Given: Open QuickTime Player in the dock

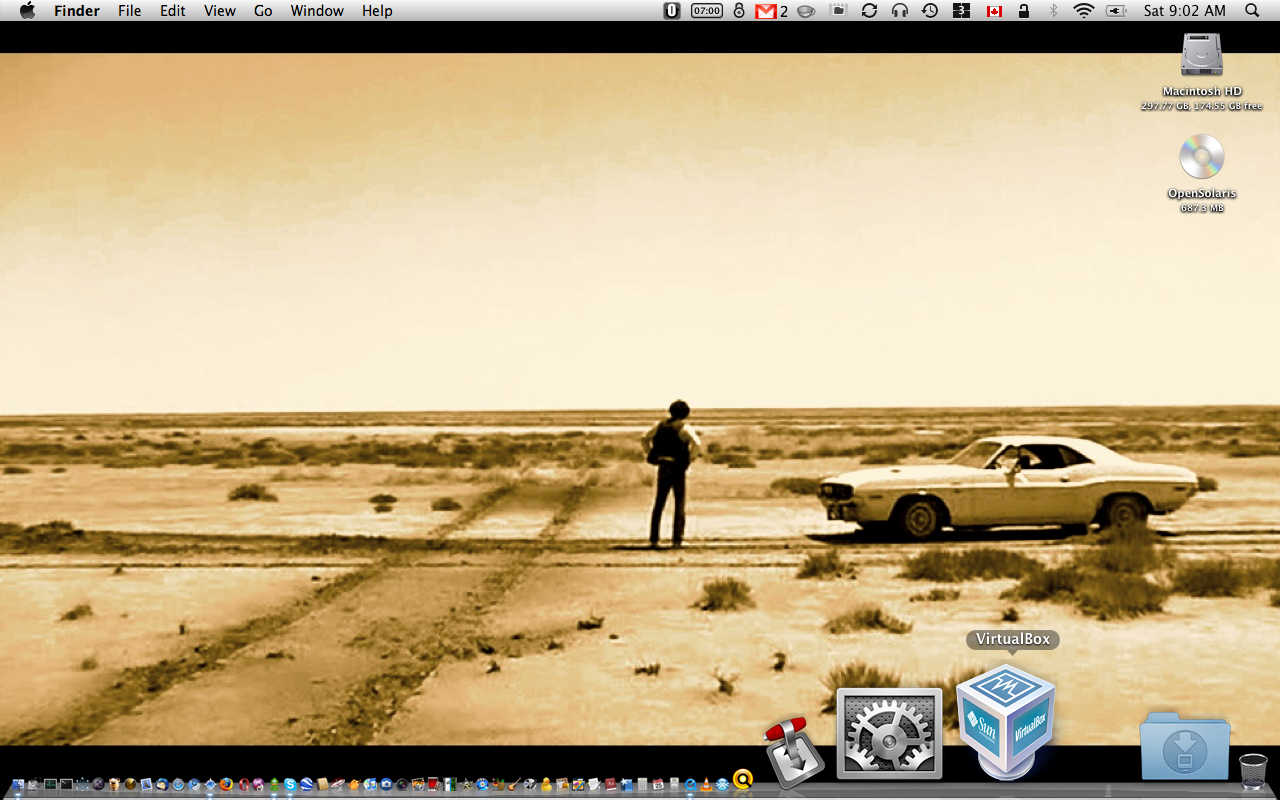Looking at the screenshot, I should pyautogui.click(x=690, y=784).
